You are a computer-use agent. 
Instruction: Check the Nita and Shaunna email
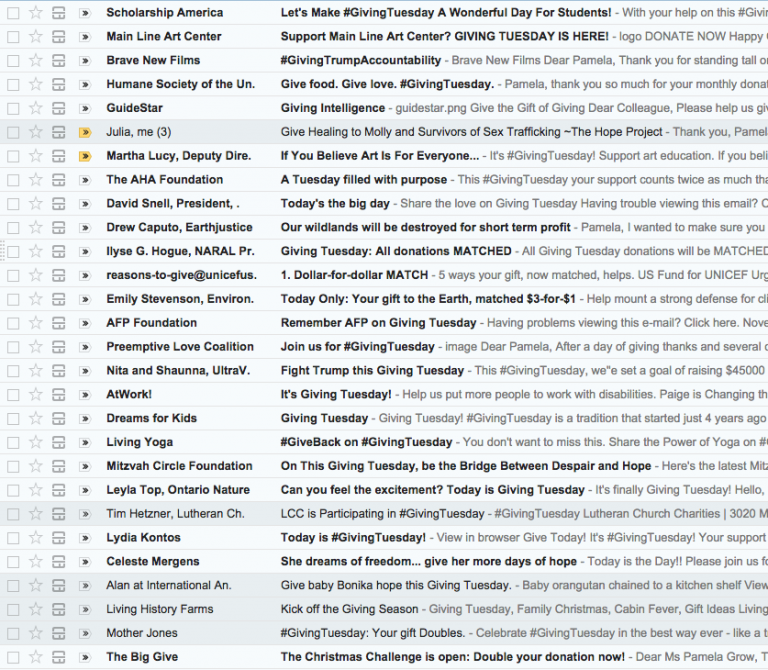pyautogui.click(x=13, y=371)
